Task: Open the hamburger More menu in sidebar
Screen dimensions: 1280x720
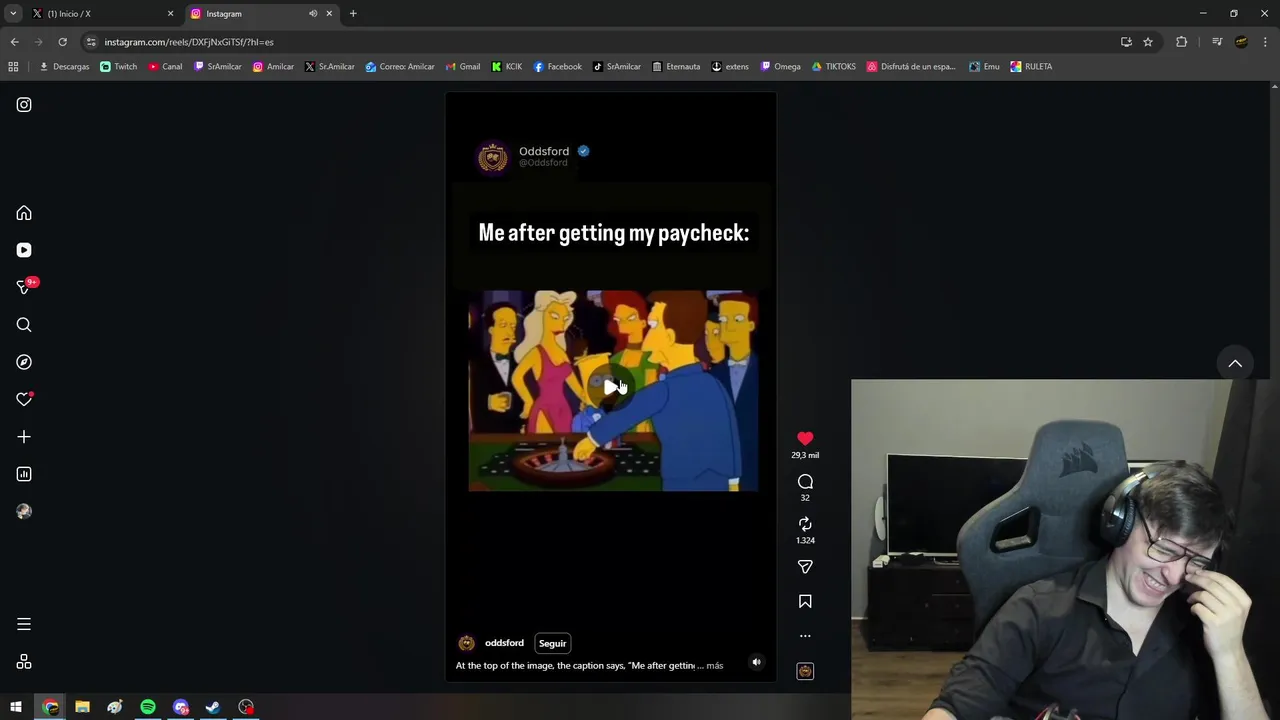Action: (24, 624)
